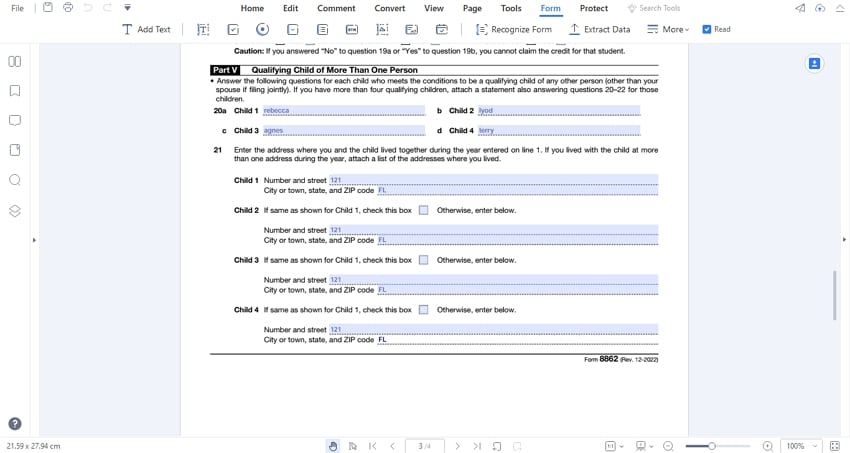Image resolution: width=850 pixels, height=453 pixels.
Task: Select the signature field tool
Action: point(412,29)
